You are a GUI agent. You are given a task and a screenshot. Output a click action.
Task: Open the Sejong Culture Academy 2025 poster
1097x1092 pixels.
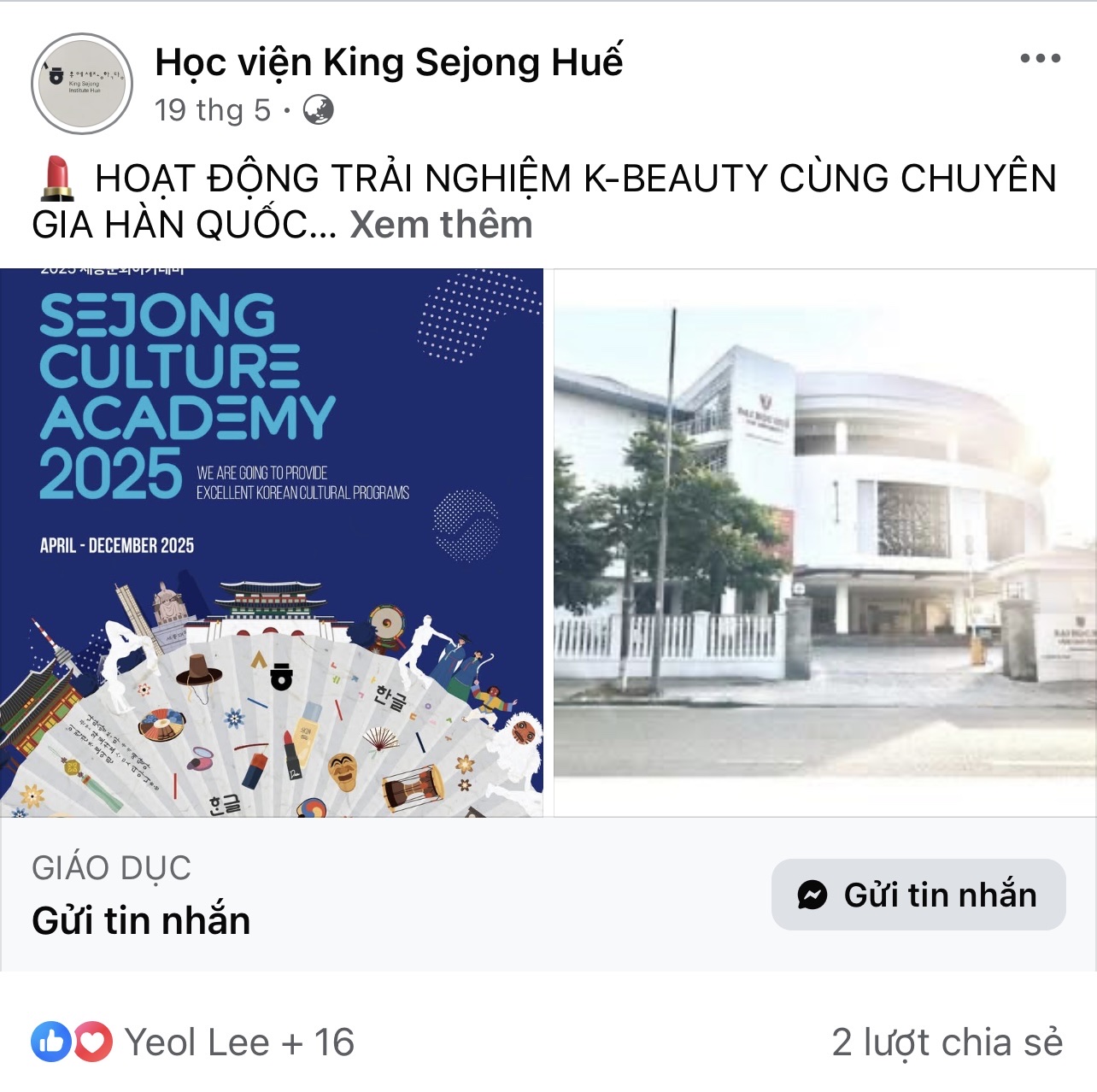[272, 543]
